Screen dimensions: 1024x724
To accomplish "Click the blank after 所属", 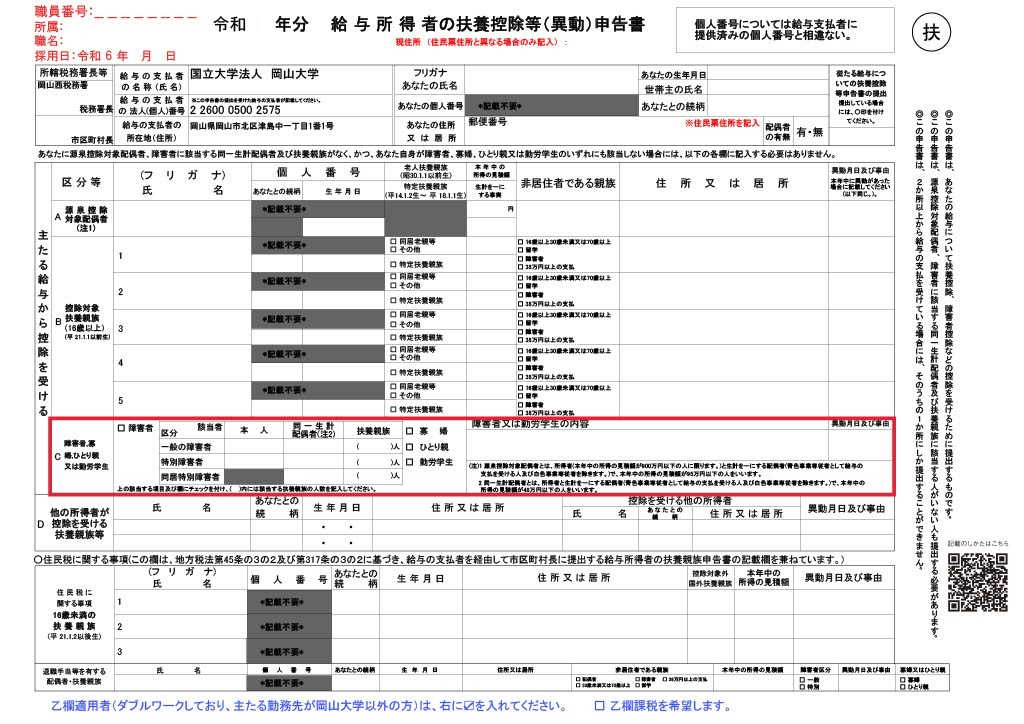I will pyautogui.click(x=131, y=27).
